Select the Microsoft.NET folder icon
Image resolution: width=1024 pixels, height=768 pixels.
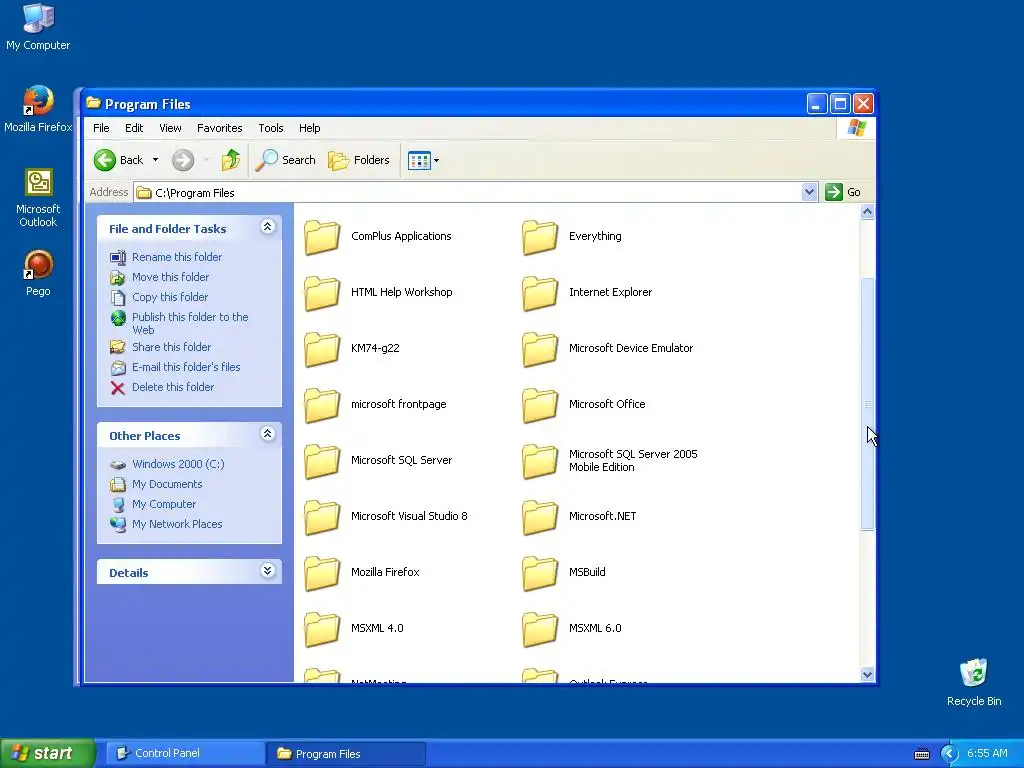540,516
